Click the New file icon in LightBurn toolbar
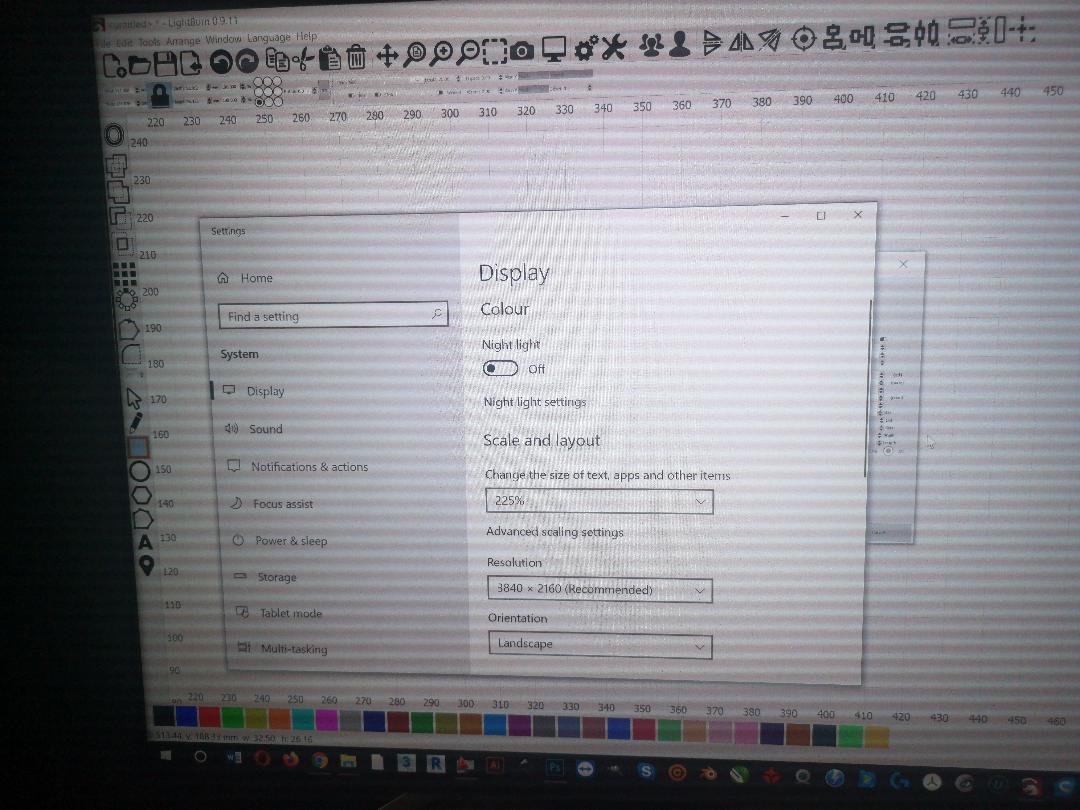1080x810 pixels. pyautogui.click(x=114, y=65)
